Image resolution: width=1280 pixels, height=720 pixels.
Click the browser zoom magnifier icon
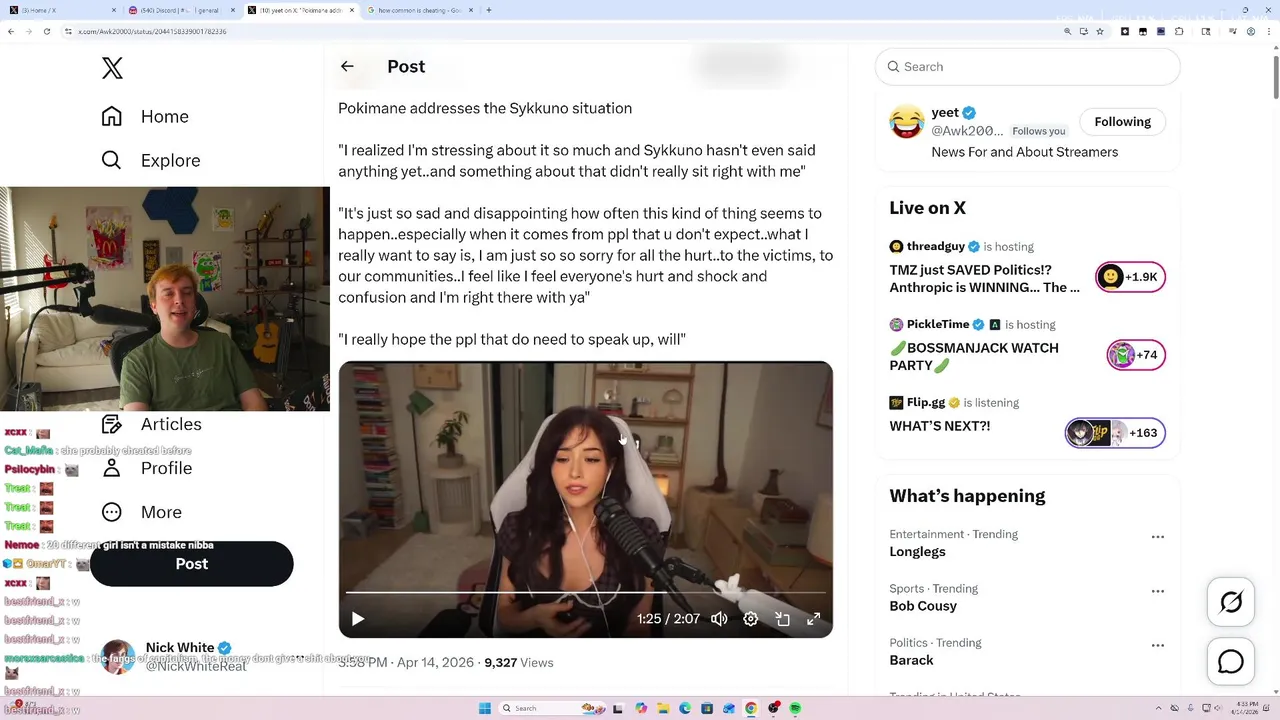[x=1067, y=31]
